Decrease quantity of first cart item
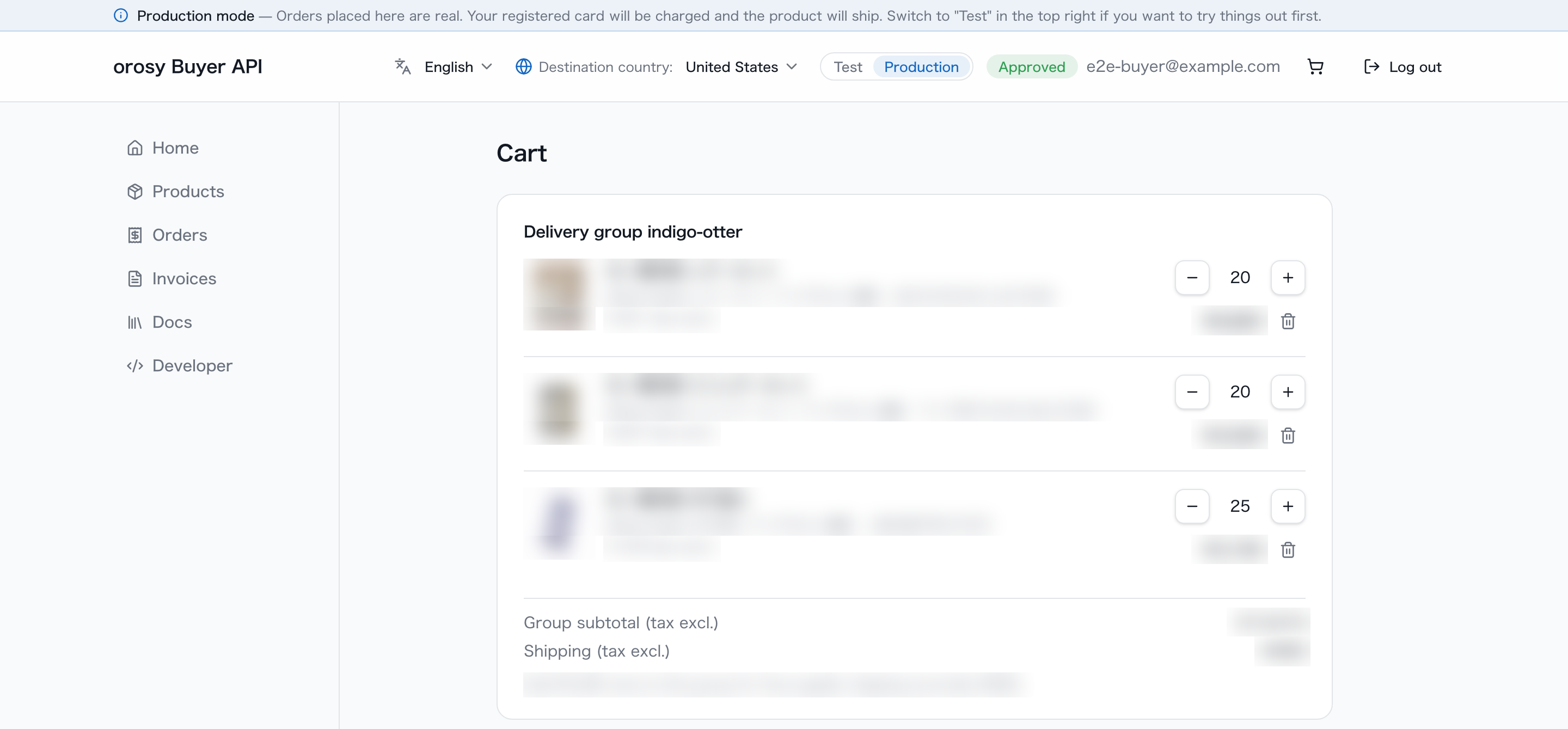This screenshot has width=1568, height=729. 1191,278
